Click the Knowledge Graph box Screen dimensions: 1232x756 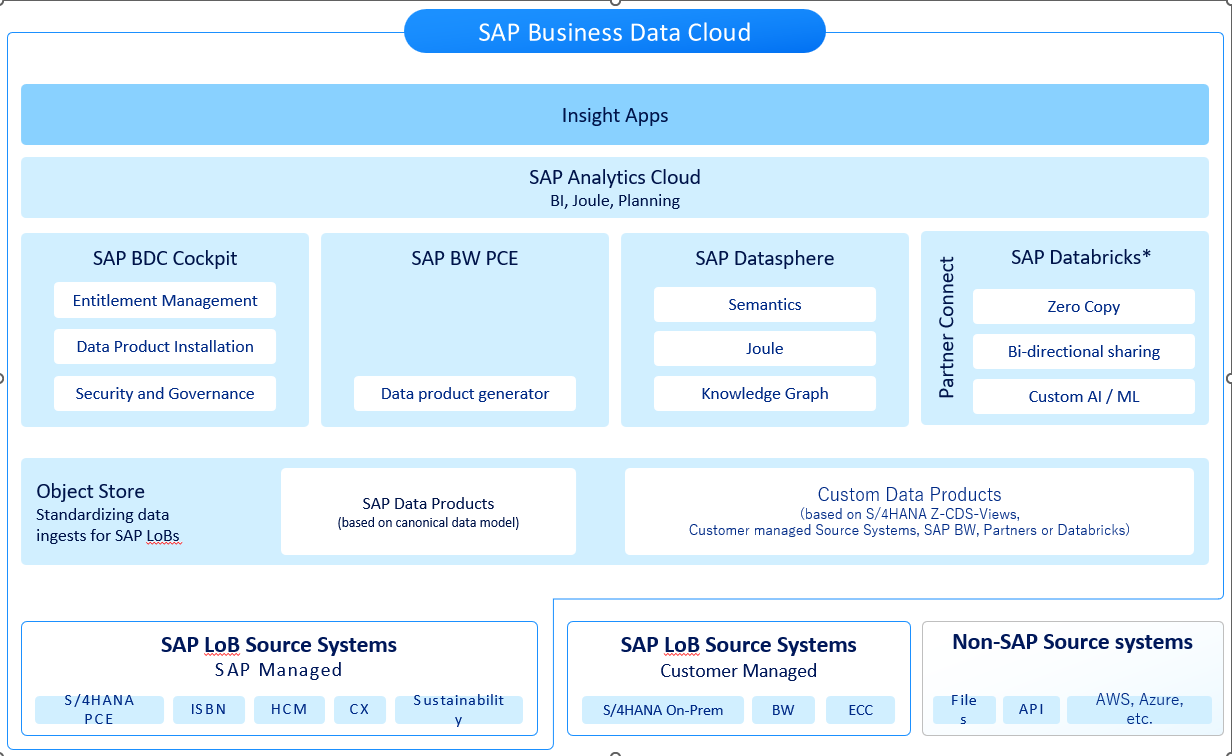coord(765,394)
